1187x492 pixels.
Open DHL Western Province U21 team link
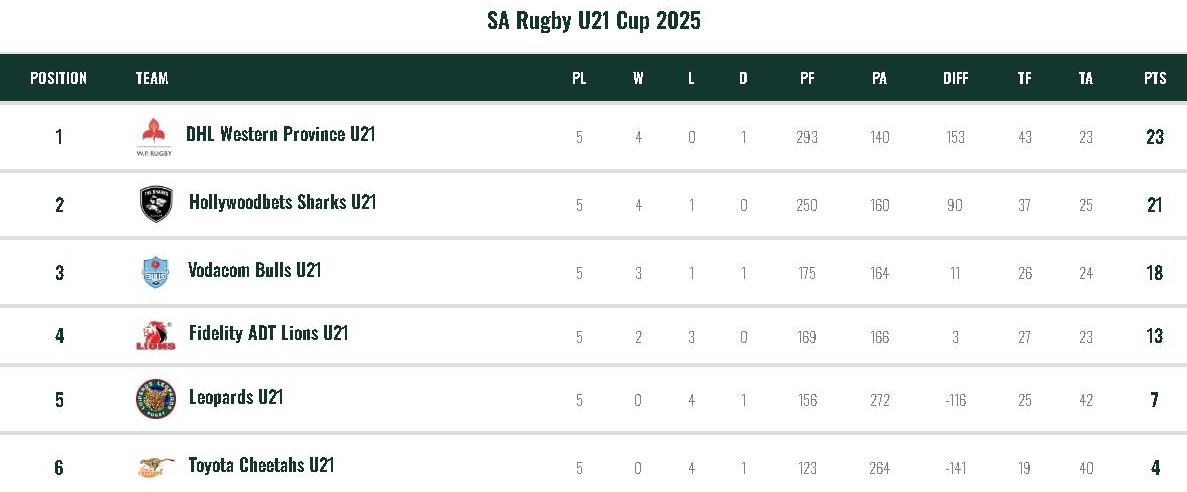pyautogui.click(x=280, y=134)
